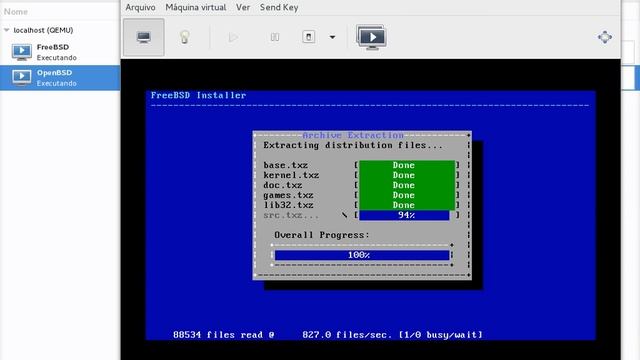Viewport: 640px width, 360px height.
Task: Click 'Extracting distribution files...' text
Action: [353, 145]
